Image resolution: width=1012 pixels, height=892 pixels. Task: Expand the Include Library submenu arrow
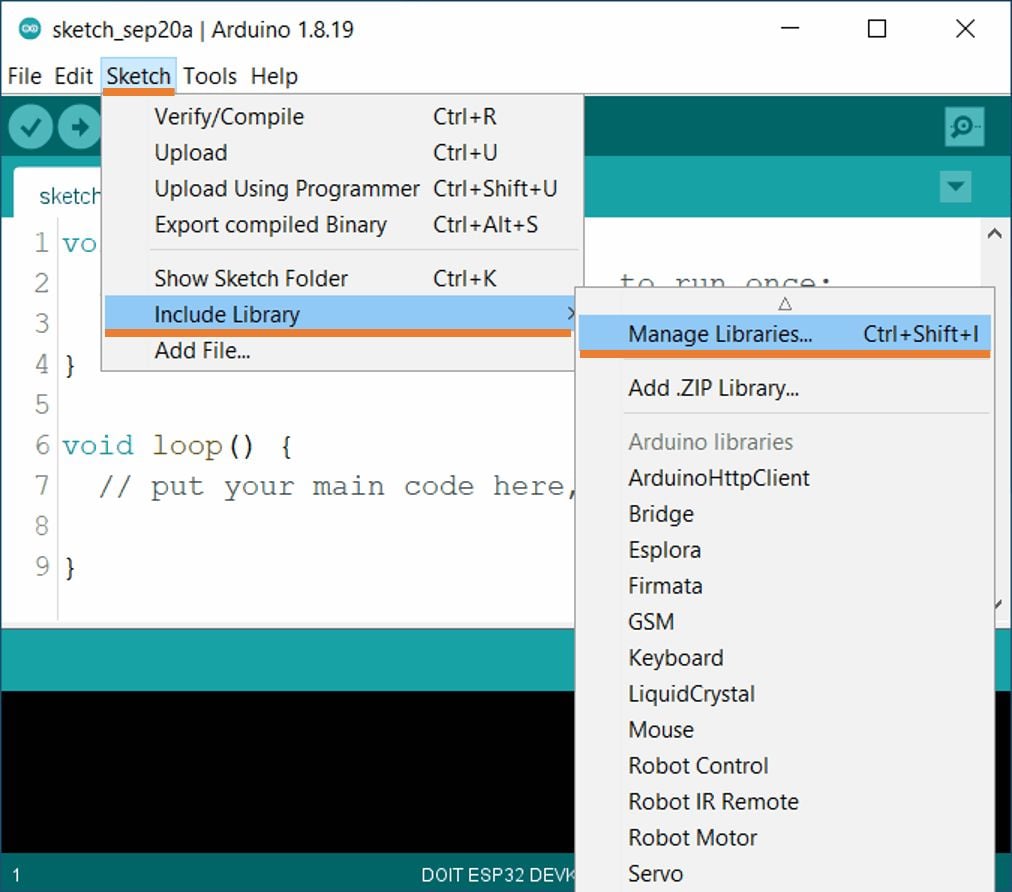click(x=571, y=314)
